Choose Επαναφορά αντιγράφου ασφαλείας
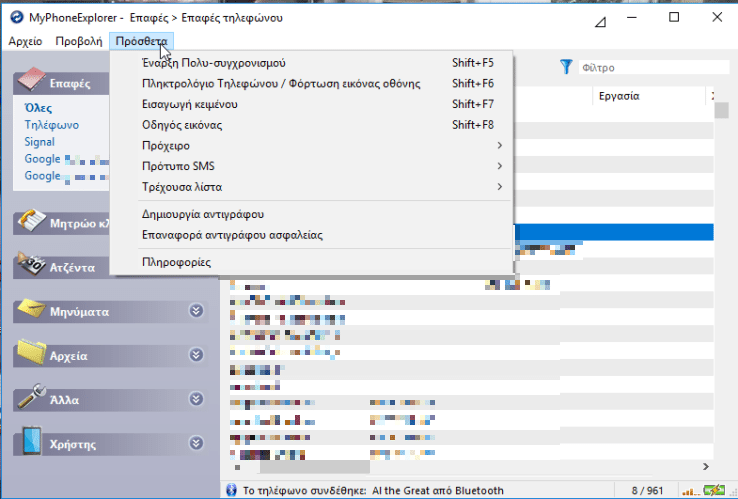 312,235
